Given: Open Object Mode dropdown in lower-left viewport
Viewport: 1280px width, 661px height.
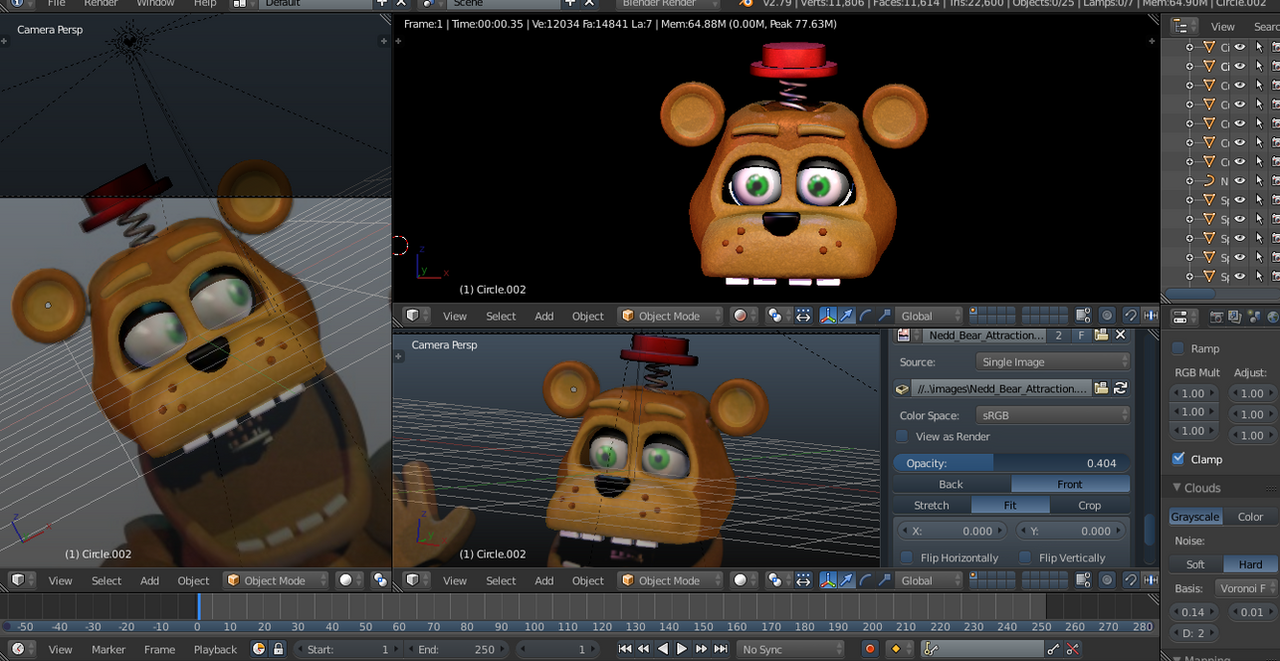Looking at the screenshot, I should click(276, 581).
